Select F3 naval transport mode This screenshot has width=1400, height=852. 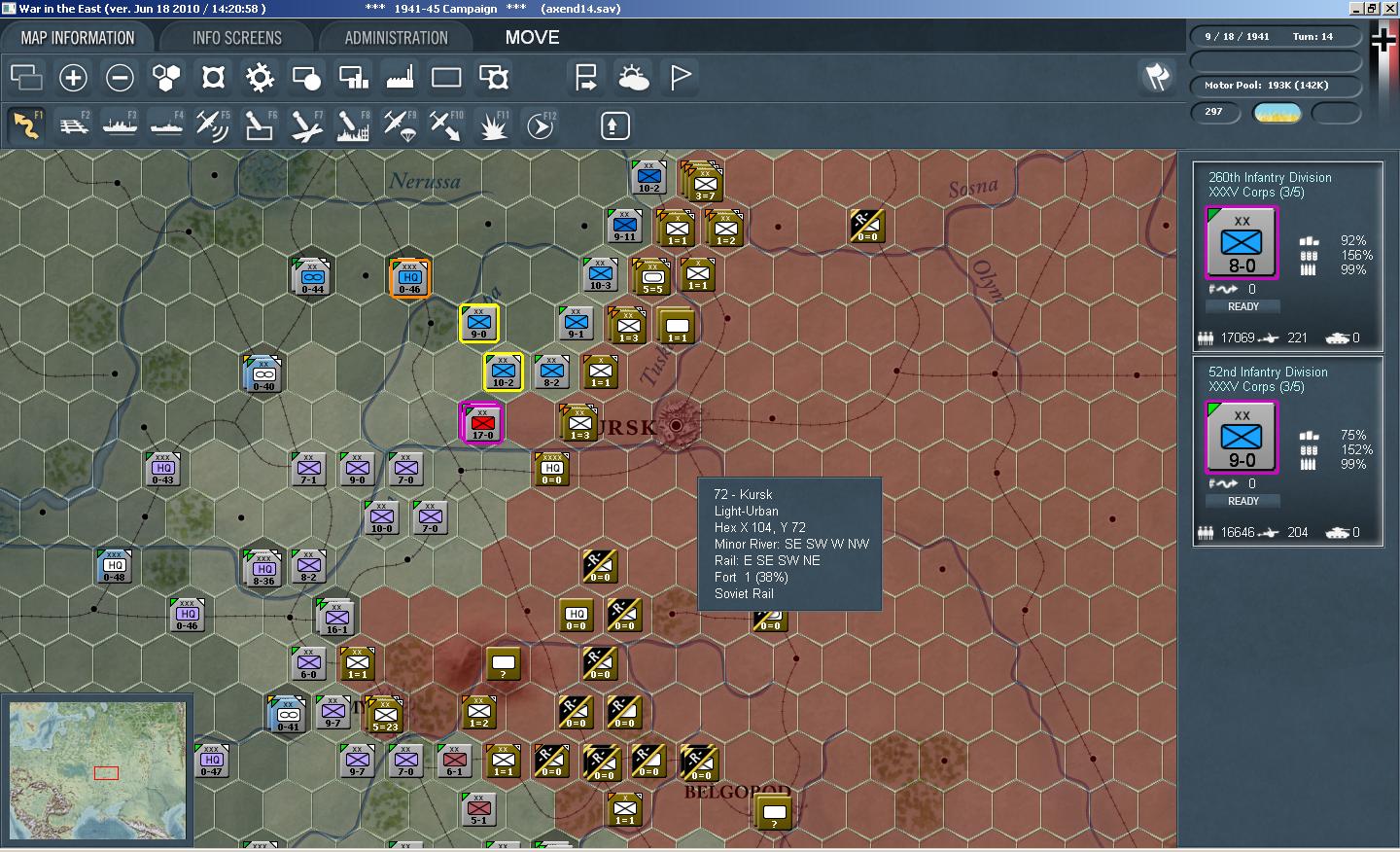click(120, 125)
